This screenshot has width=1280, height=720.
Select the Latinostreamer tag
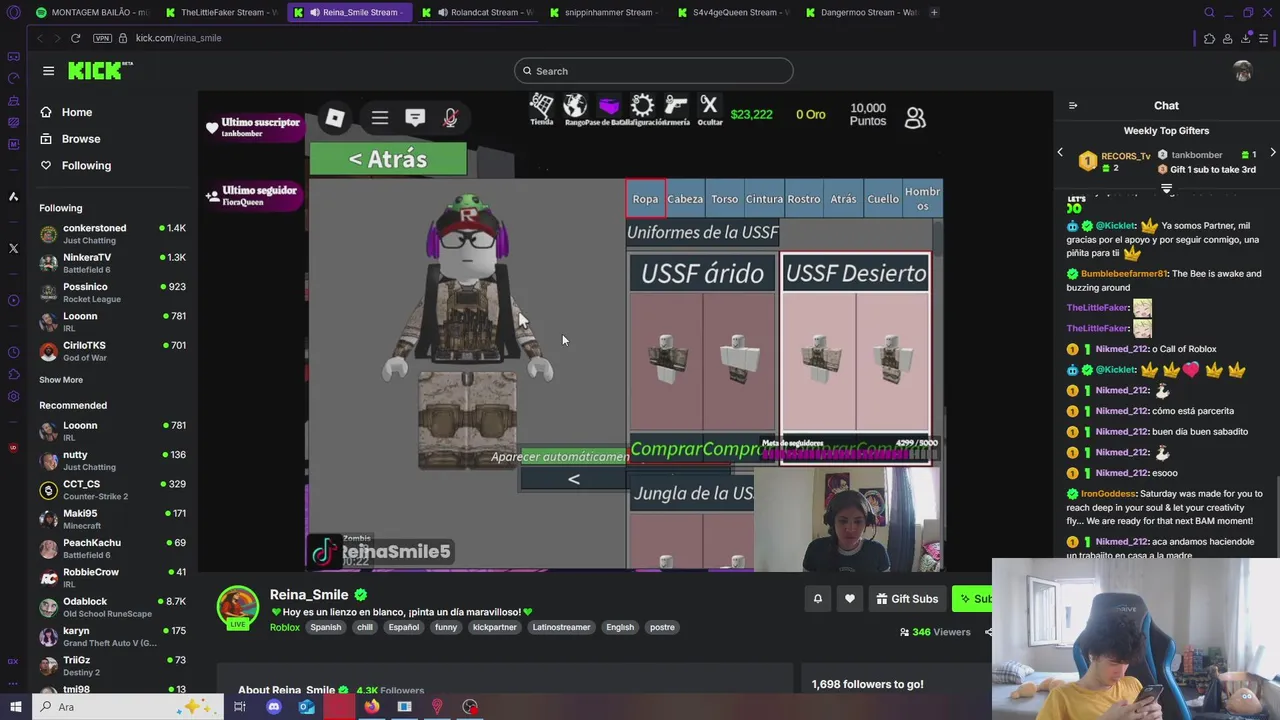pyautogui.click(x=561, y=627)
